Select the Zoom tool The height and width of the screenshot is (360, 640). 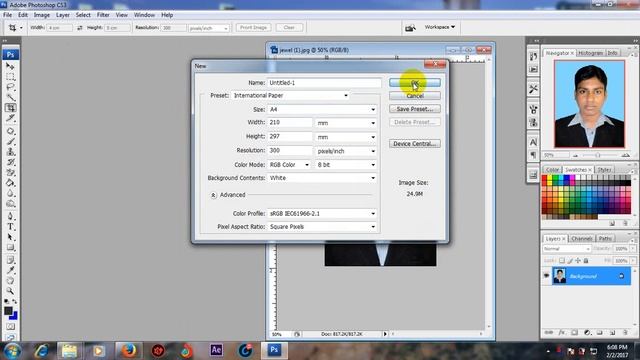tap(11, 291)
